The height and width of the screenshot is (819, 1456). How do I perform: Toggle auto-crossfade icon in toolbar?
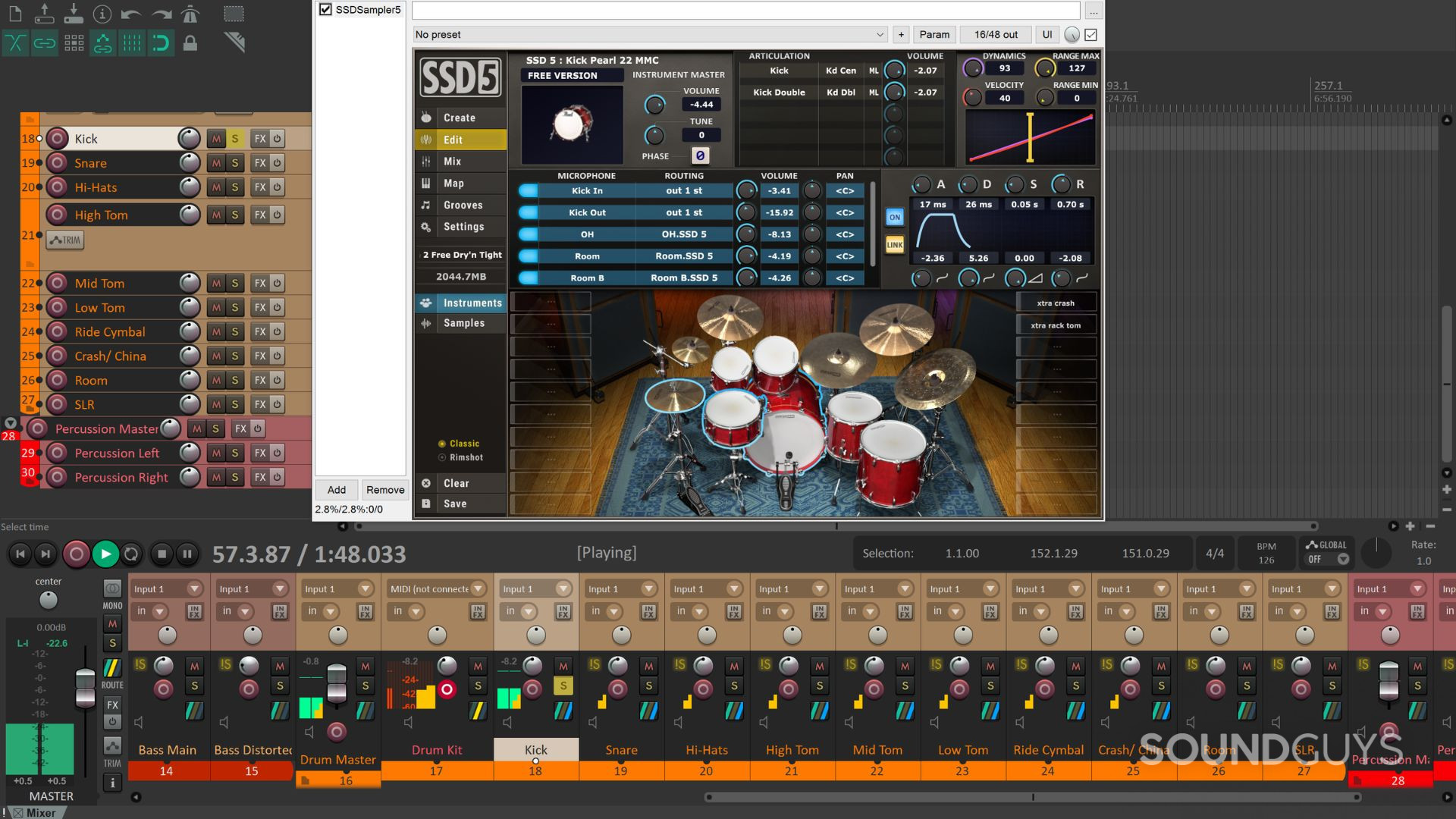pyautogui.click(x=15, y=43)
